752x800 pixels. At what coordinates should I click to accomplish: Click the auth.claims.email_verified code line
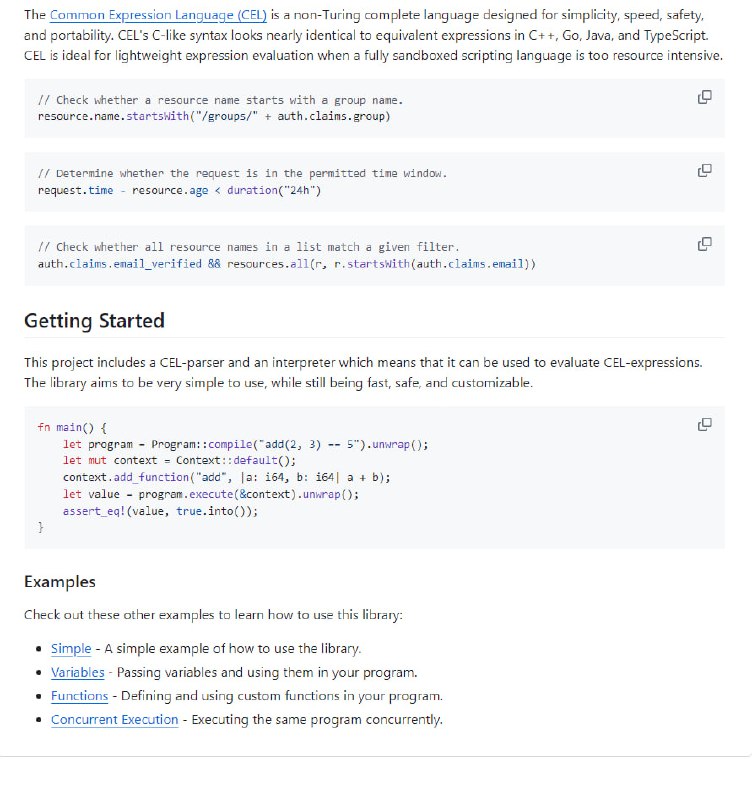click(x=286, y=264)
